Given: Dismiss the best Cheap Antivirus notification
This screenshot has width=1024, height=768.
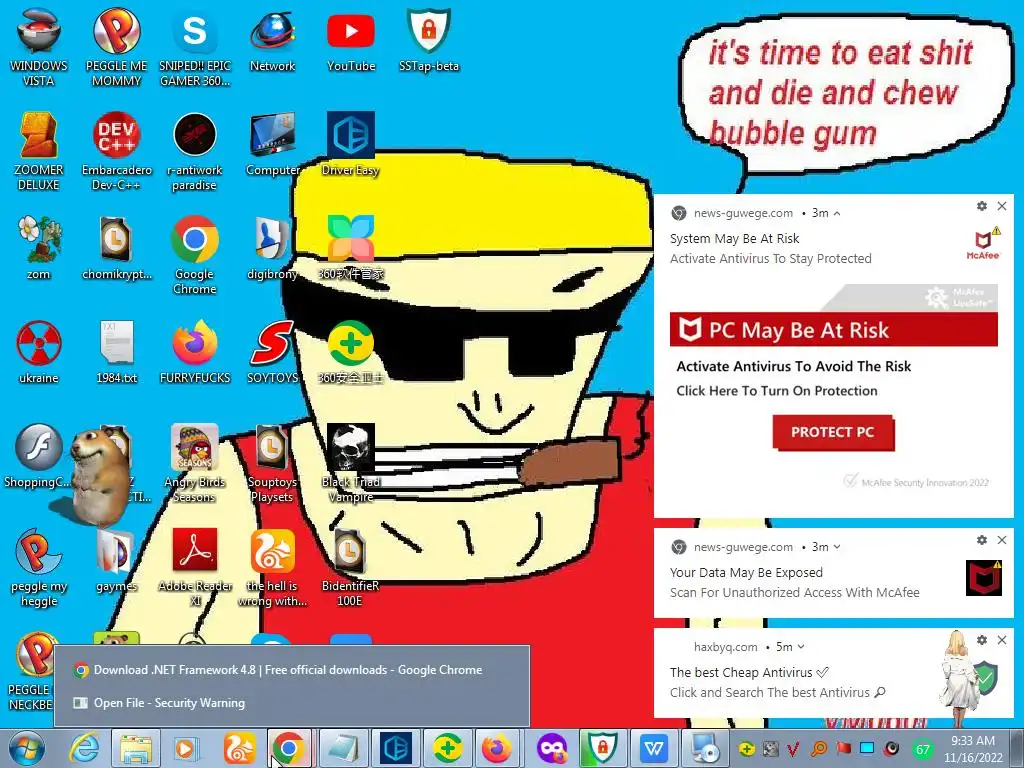Looking at the screenshot, I should [1002, 640].
